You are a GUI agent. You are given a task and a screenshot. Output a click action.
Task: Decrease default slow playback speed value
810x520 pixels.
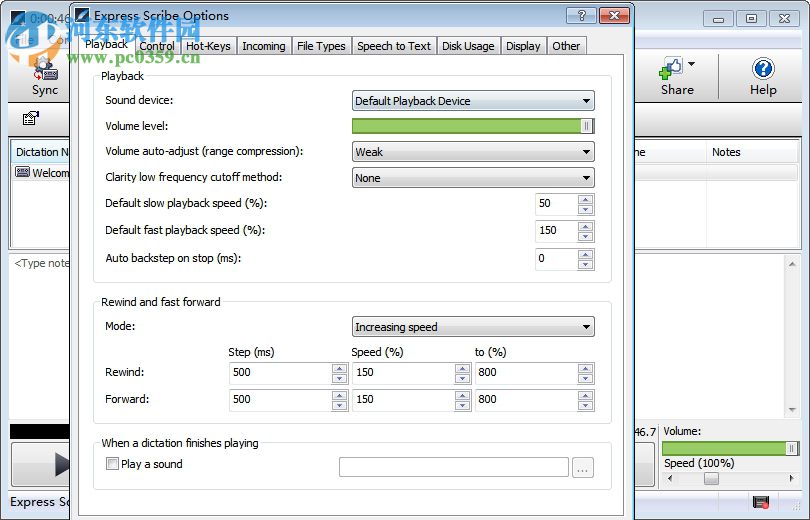tap(585, 210)
